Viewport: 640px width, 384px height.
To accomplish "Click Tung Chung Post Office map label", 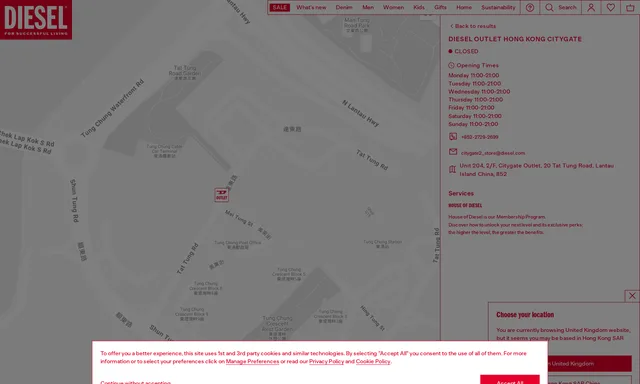I will 238,245.
